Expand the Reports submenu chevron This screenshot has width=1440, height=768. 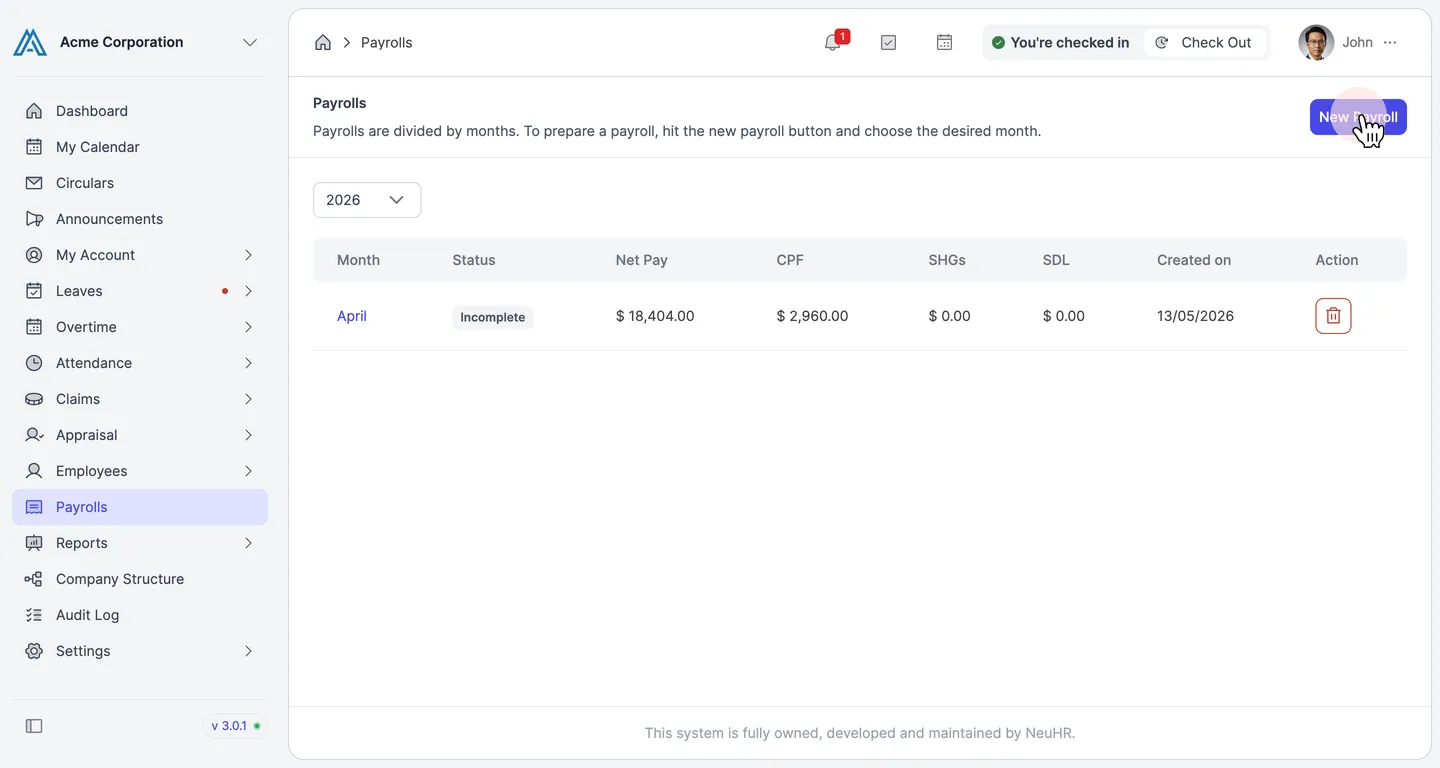click(248, 543)
